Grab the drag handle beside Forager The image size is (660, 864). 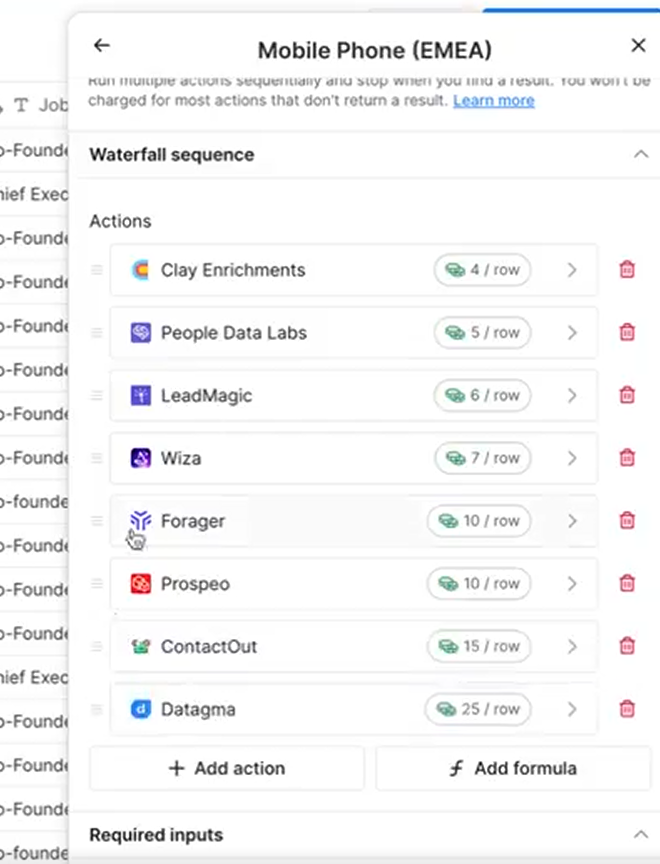click(x=97, y=521)
